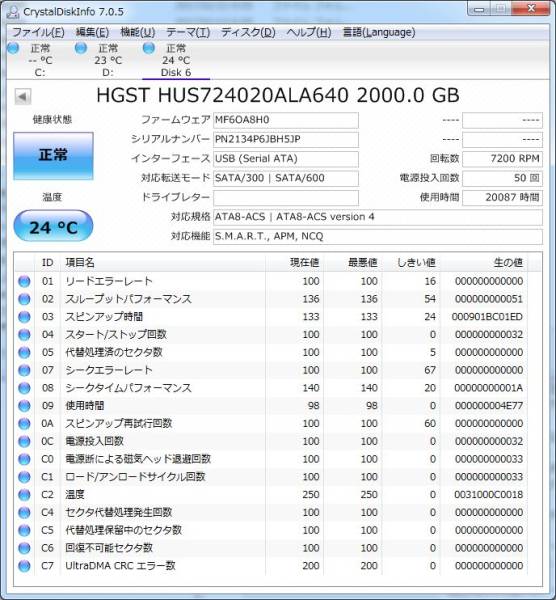Click the status icon for ID C7
Viewport: 556px width, 600px height.
(x=24, y=566)
